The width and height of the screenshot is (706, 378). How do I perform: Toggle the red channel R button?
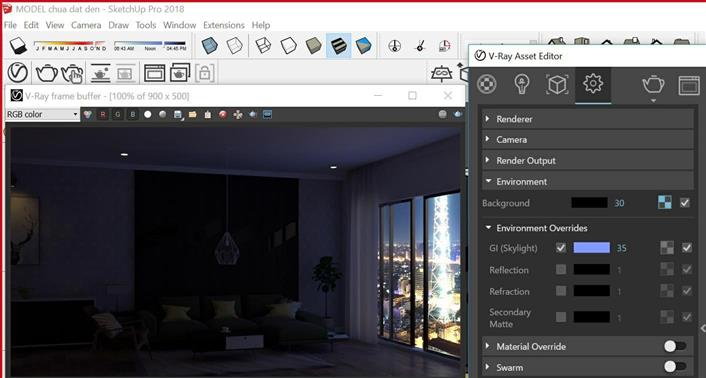(103, 115)
